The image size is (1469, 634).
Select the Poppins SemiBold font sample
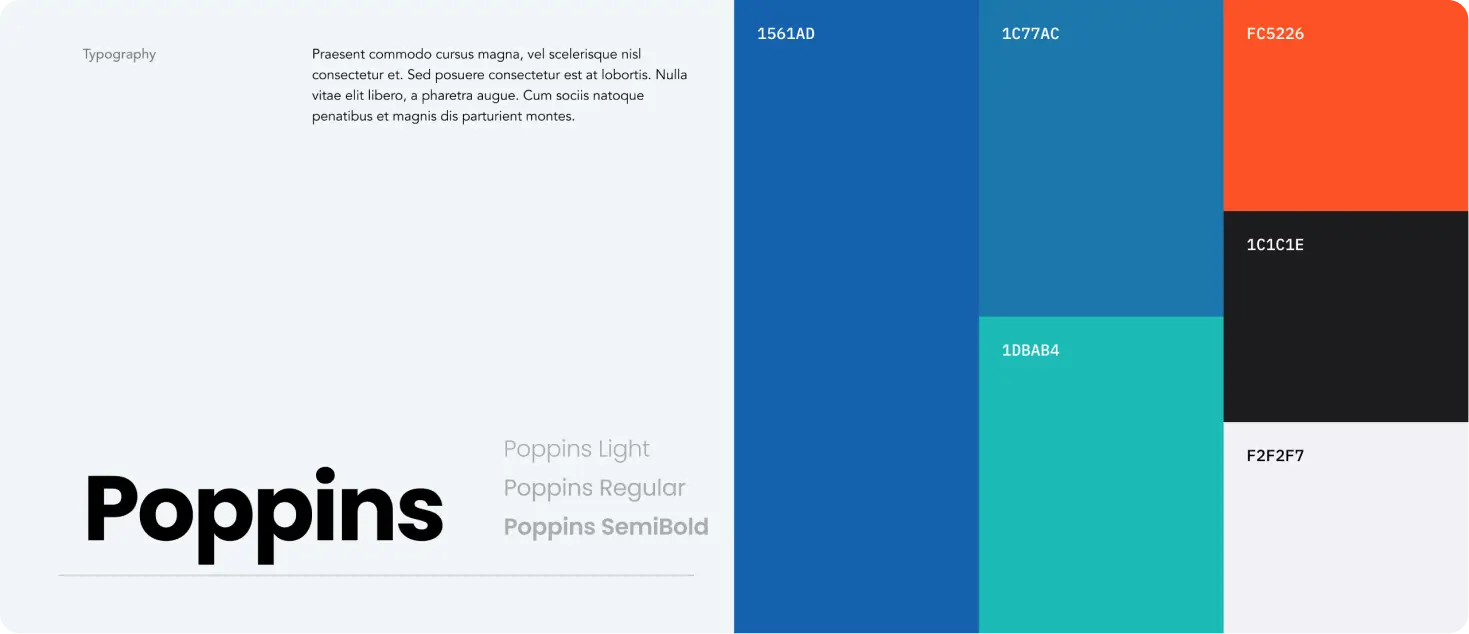click(606, 527)
